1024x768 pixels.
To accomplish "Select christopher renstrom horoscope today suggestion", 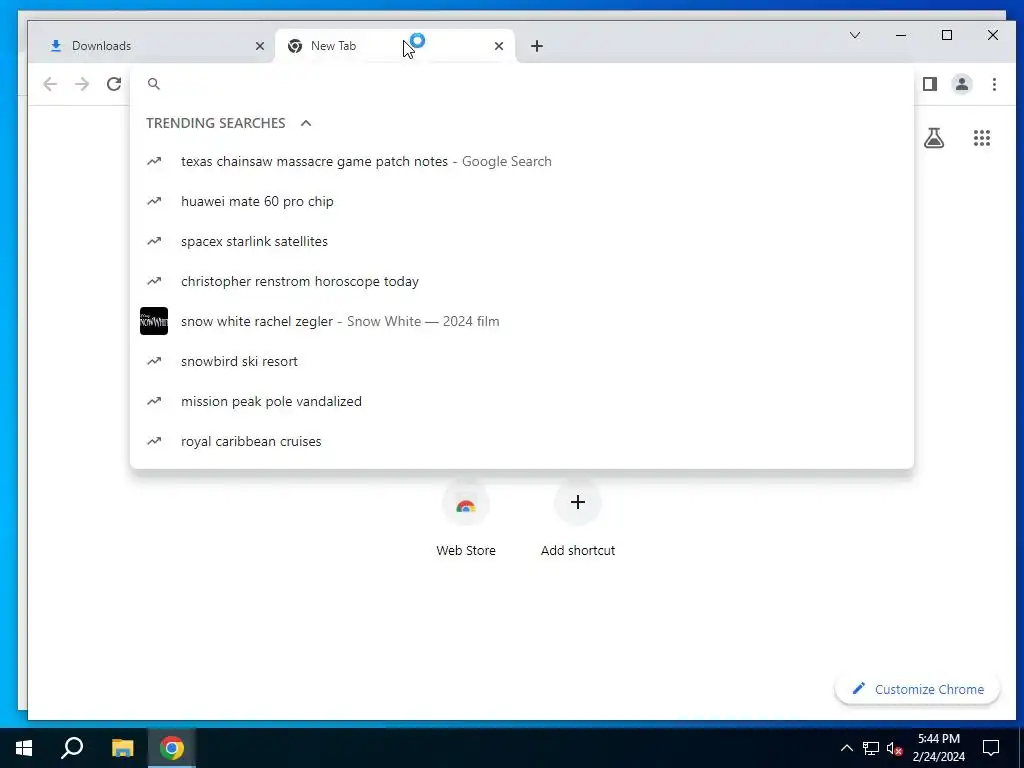I will click(x=522, y=281).
